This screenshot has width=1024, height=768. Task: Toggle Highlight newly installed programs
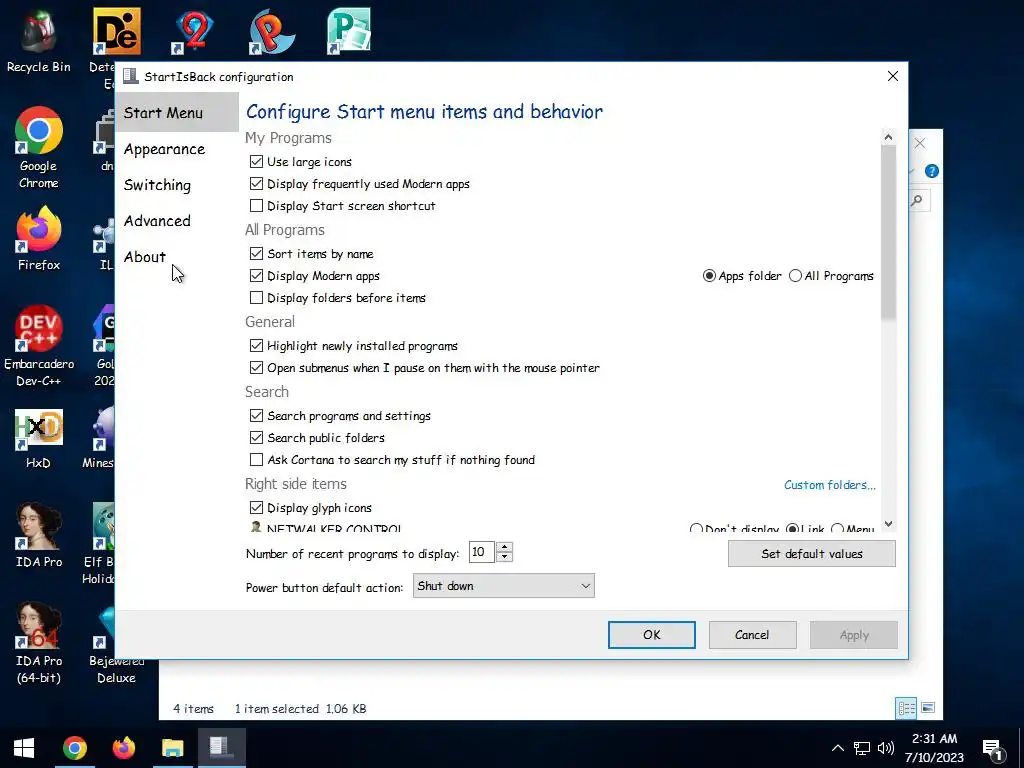point(256,345)
